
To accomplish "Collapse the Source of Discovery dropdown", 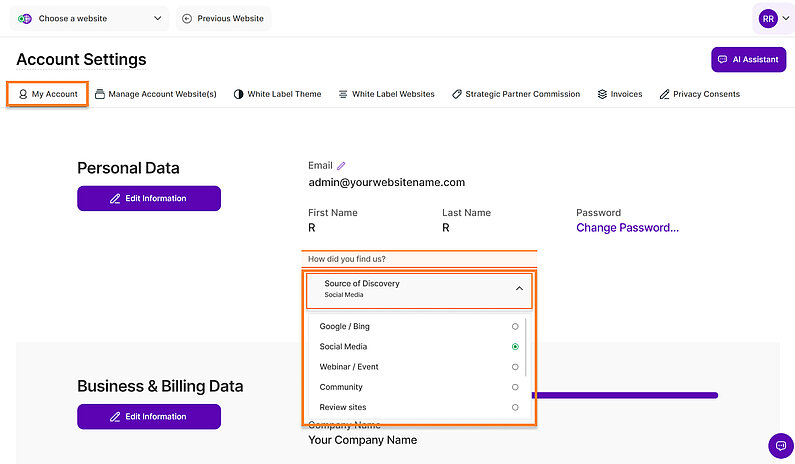I will coord(519,289).
